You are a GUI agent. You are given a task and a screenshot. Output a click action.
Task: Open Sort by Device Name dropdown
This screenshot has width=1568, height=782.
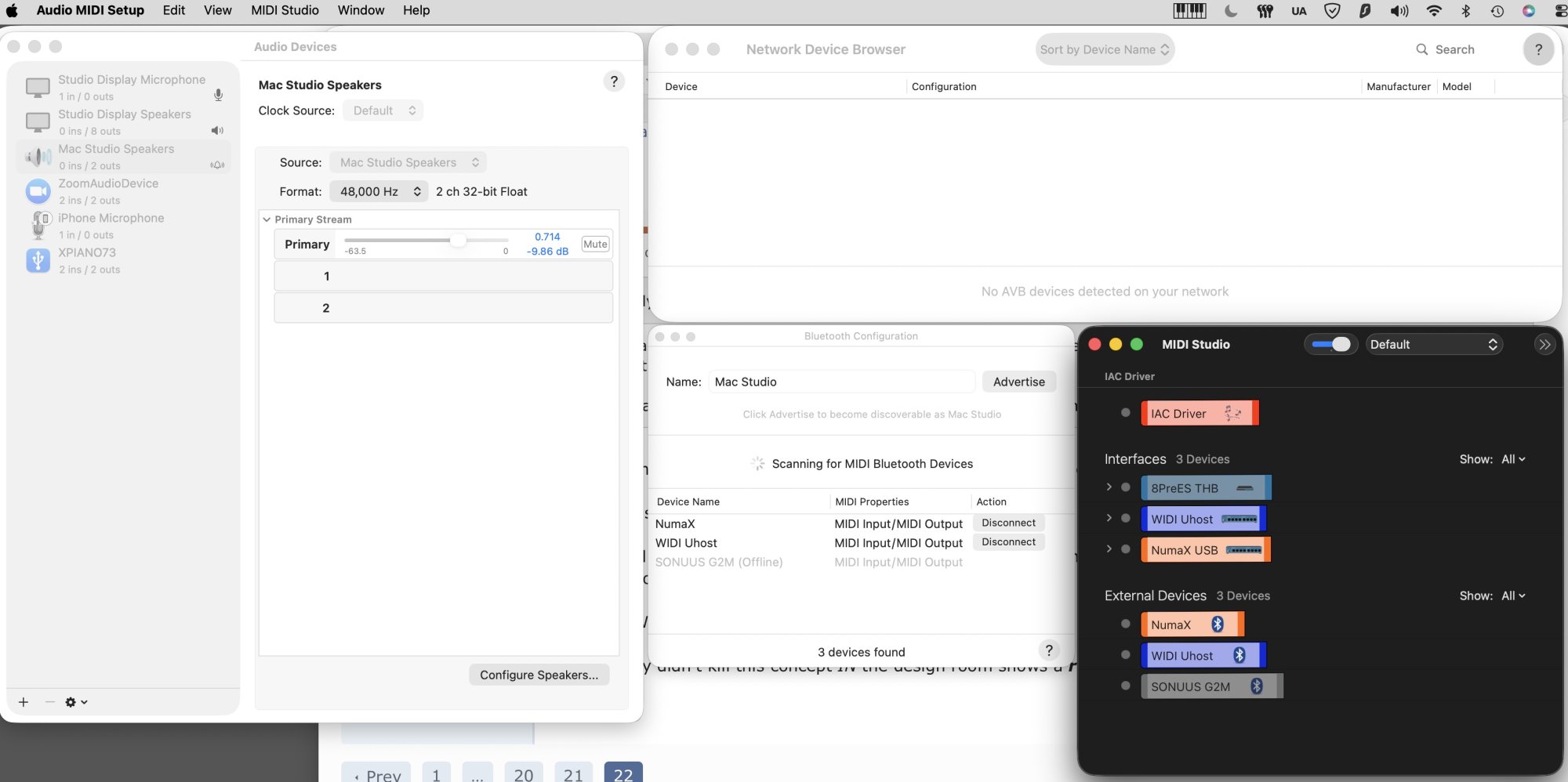tap(1105, 49)
